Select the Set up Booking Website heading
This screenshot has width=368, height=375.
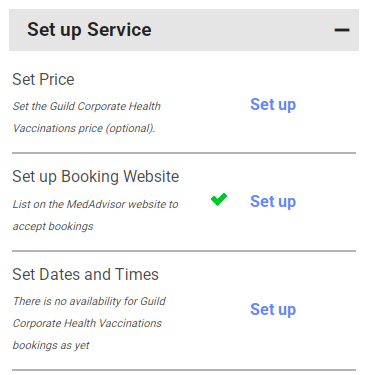(96, 176)
